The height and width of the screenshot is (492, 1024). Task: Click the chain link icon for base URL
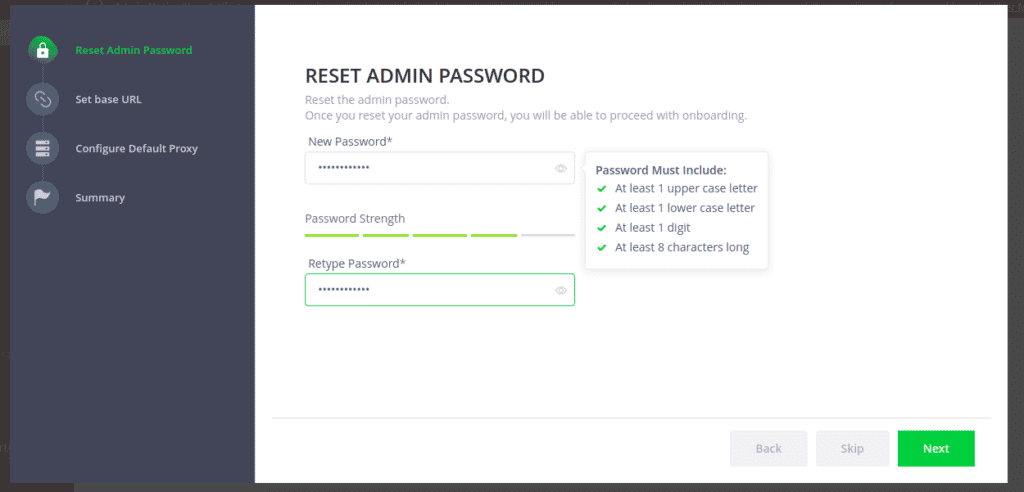[42, 99]
